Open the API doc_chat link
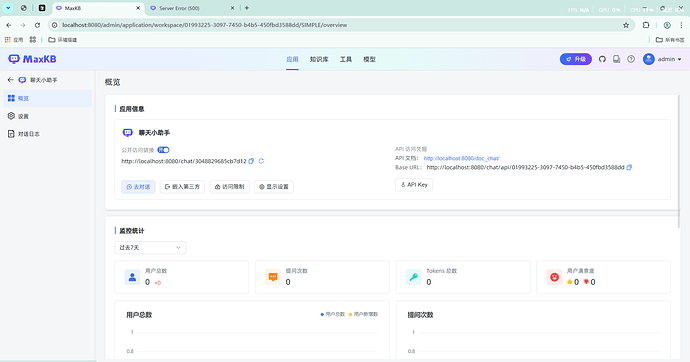Viewport: 690px width, 362px height. 462,158
